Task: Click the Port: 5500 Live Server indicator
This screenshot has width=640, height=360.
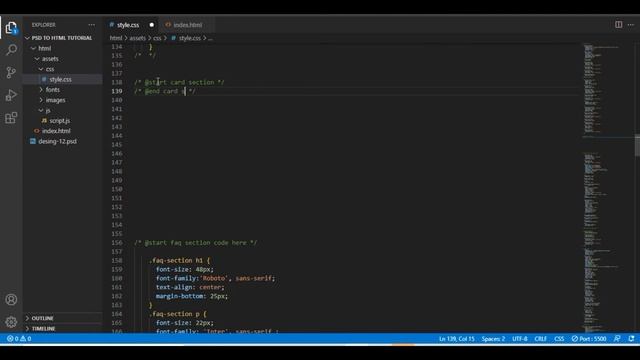Action: (x=589, y=339)
